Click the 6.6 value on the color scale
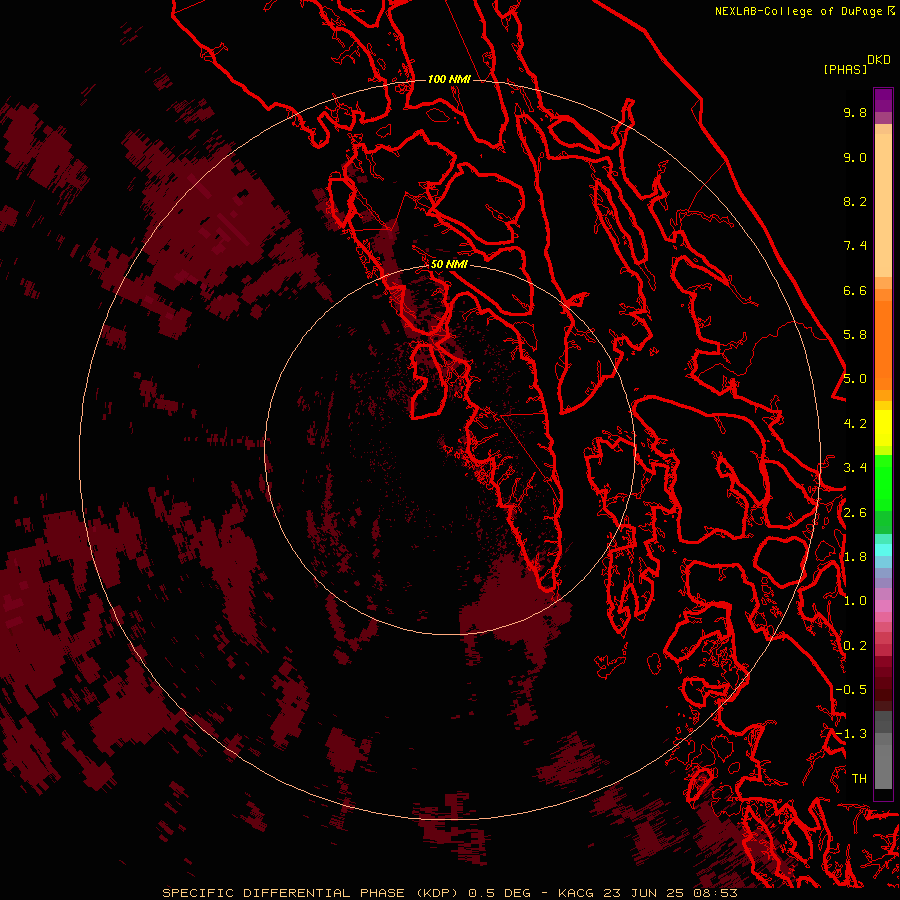The height and width of the screenshot is (900, 900). click(x=855, y=290)
